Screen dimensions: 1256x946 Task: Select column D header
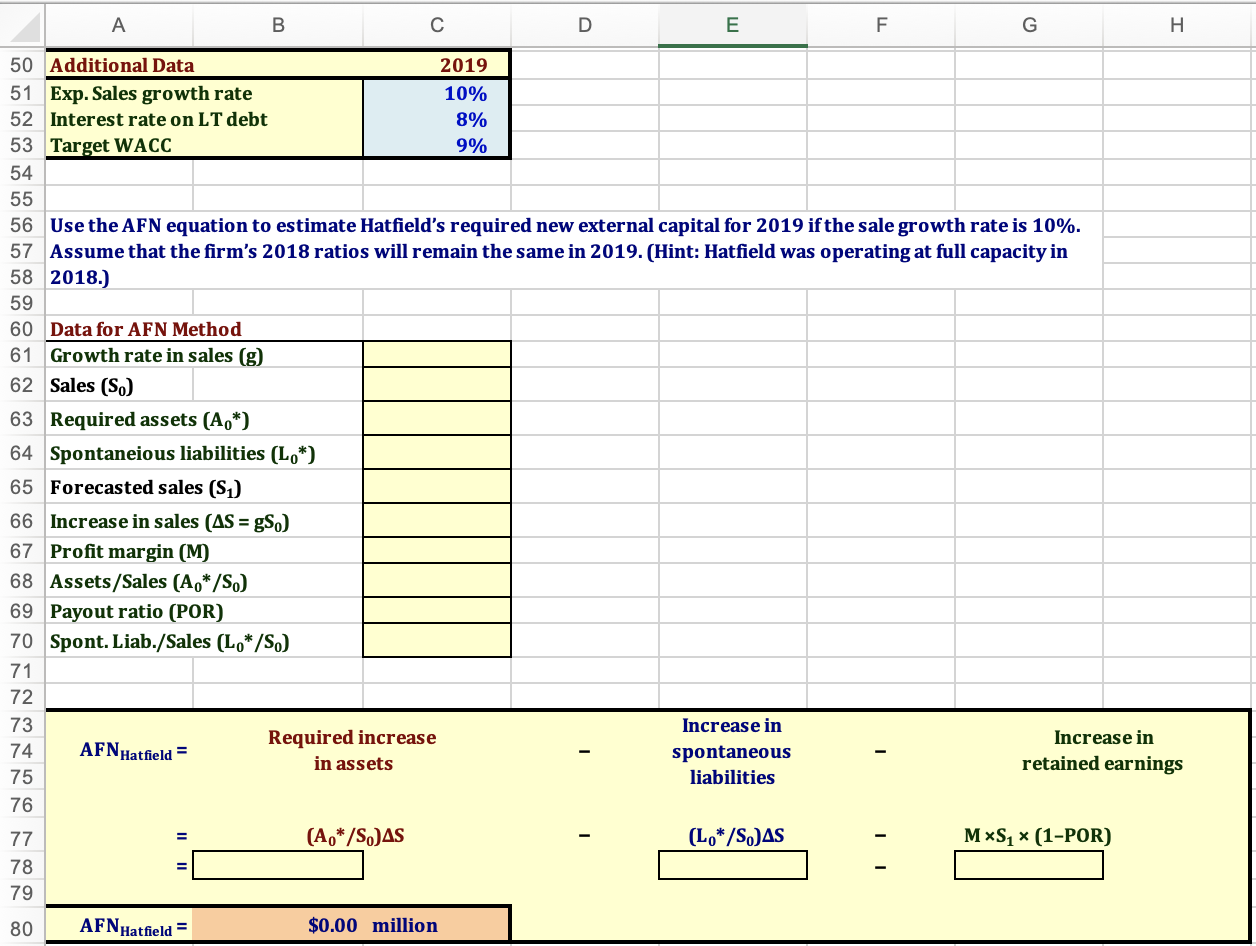pyautogui.click(x=585, y=25)
